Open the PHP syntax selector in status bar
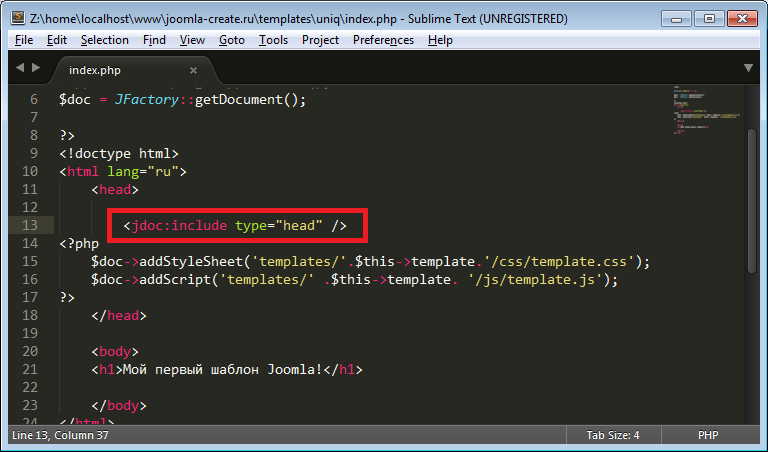 (709, 436)
